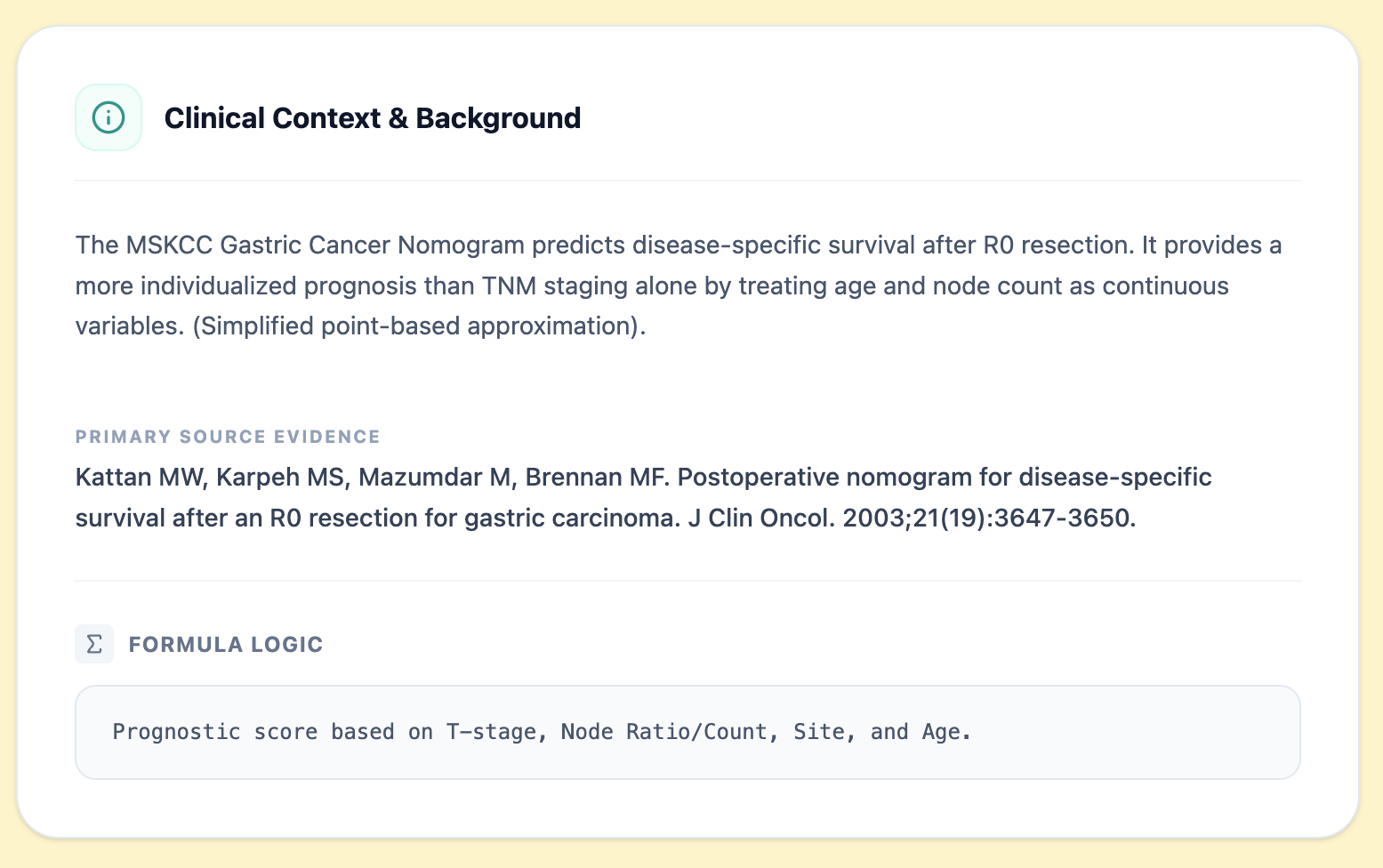Click the FORMULA LOGIC section label
The image size is (1383, 868).
coord(226,644)
